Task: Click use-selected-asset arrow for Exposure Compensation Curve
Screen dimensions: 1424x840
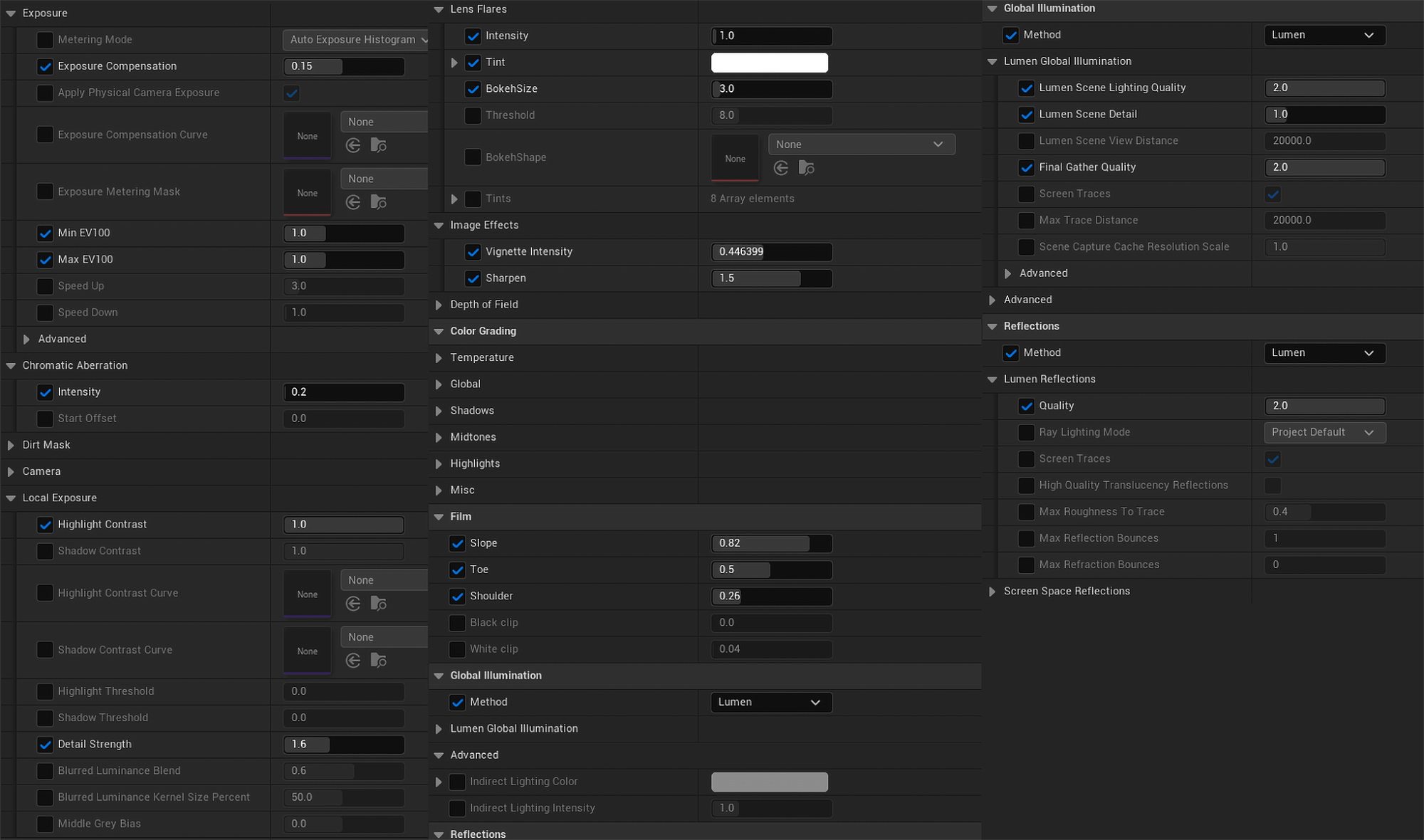Action: pos(353,146)
